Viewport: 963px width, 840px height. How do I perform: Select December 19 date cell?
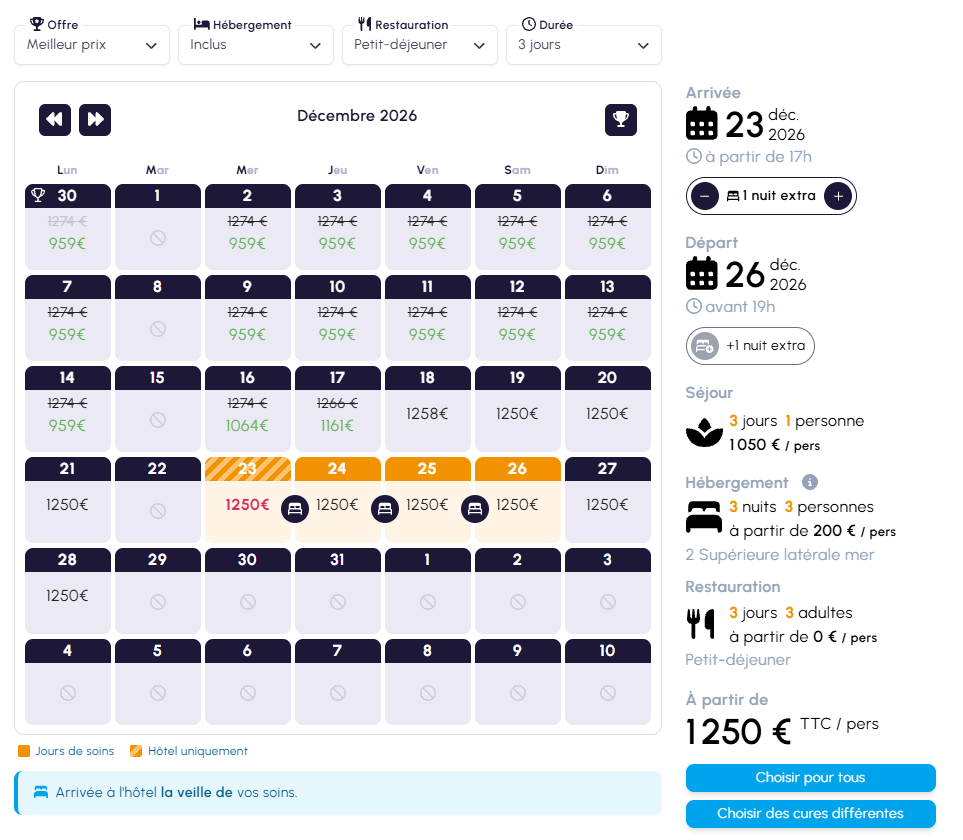pyautogui.click(x=518, y=408)
